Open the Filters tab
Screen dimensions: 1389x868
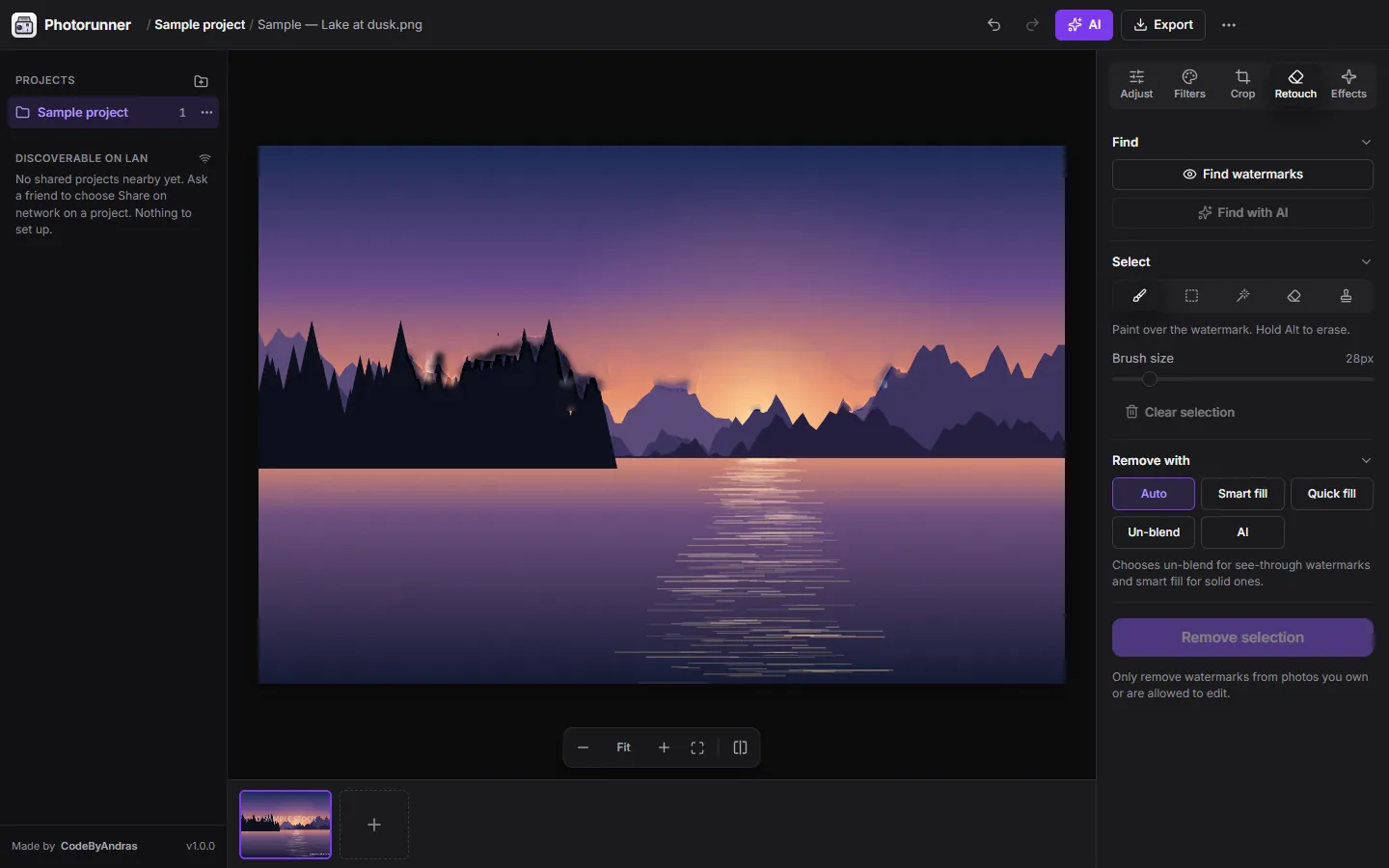[x=1189, y=84]
